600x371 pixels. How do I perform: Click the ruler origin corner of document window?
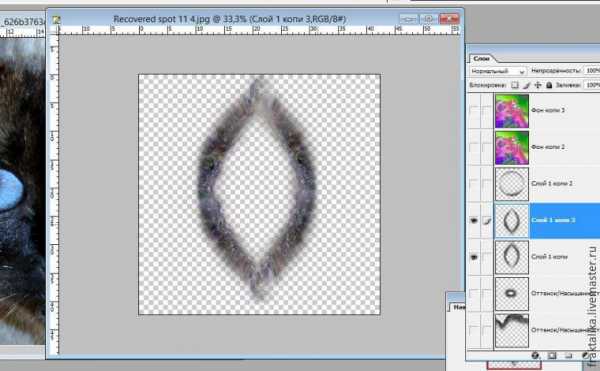pos(54,30)
